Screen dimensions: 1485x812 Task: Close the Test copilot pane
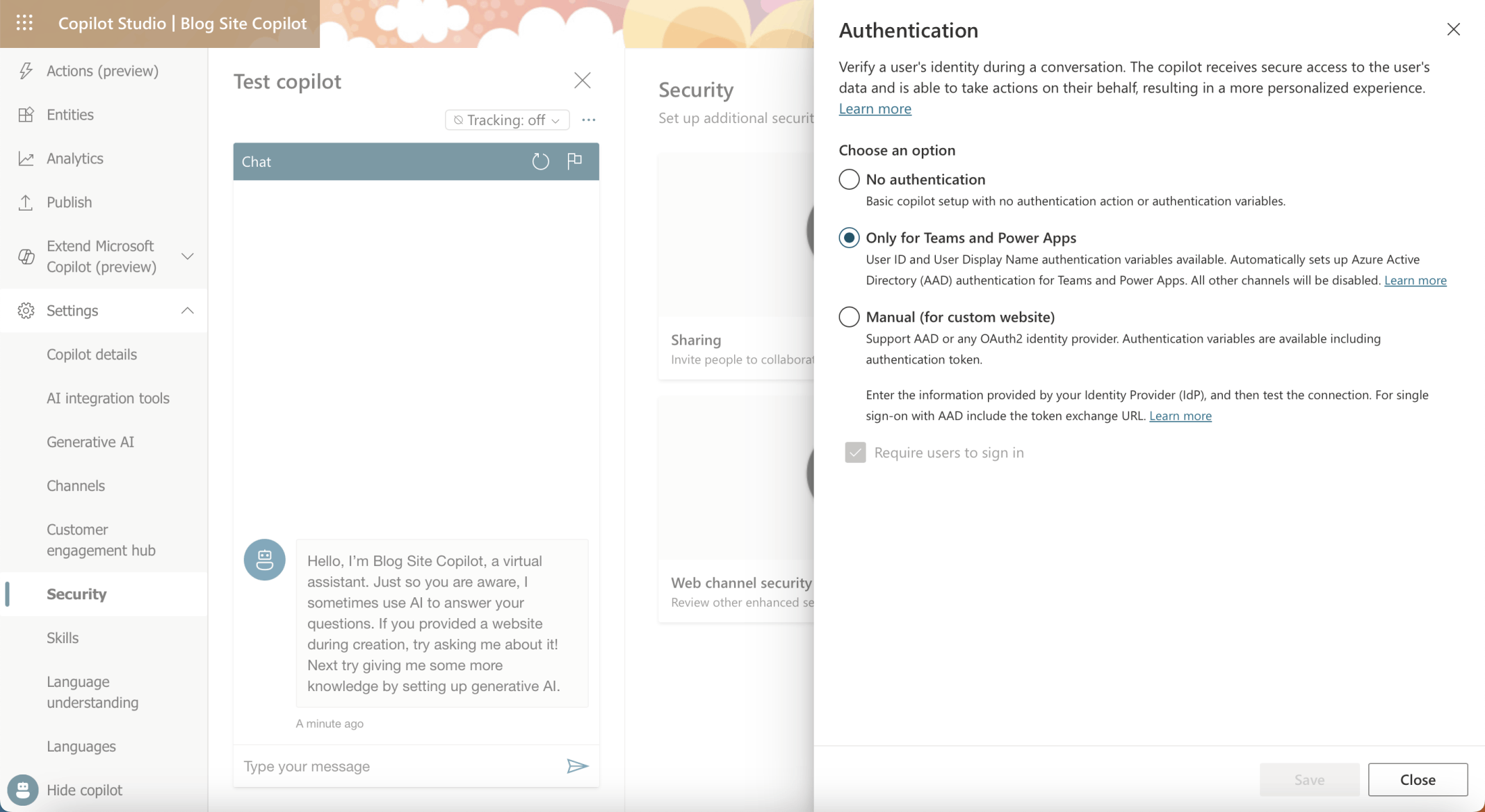point(582,81)
